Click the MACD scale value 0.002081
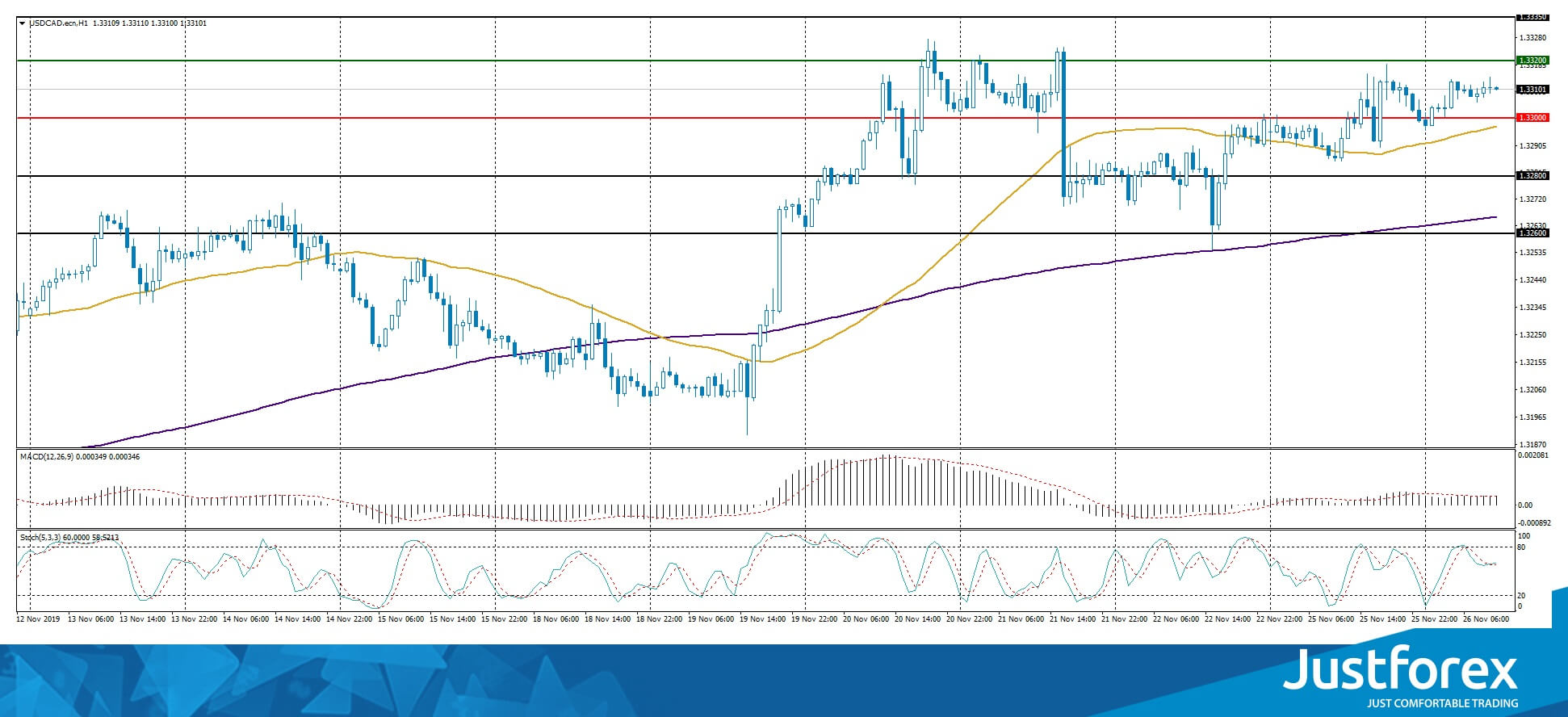 (x=1532, y=457)
